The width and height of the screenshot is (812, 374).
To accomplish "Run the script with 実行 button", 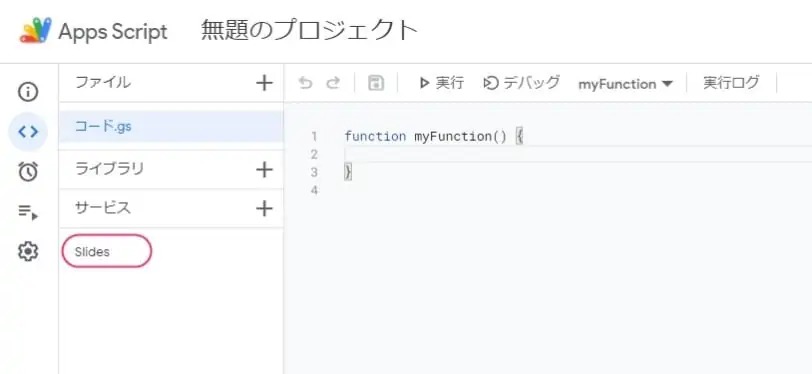I will [442, 83].
